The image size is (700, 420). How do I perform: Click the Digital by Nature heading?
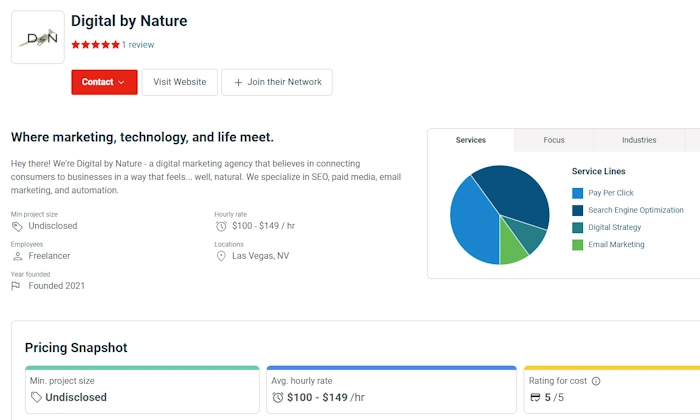pos(129,21)
